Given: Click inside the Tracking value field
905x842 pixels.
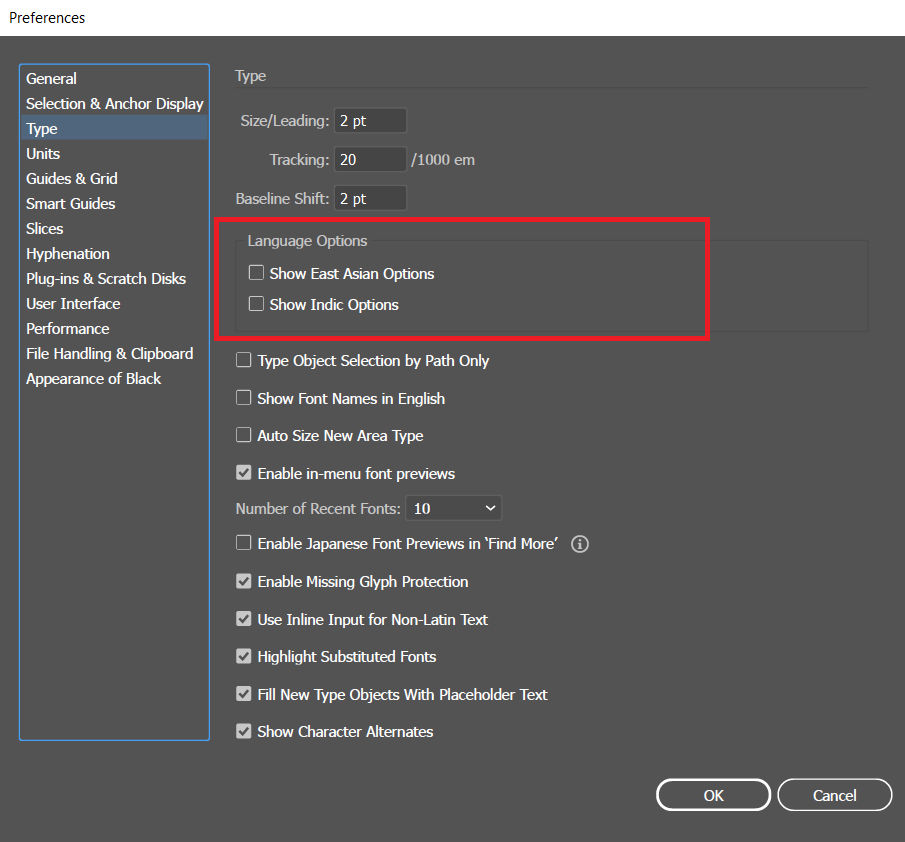Looking at the screenshot, I should coord(370,159).
